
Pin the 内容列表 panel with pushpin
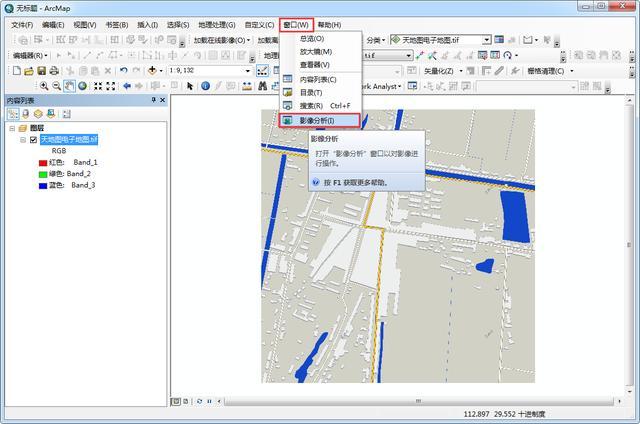click(154, 100)
